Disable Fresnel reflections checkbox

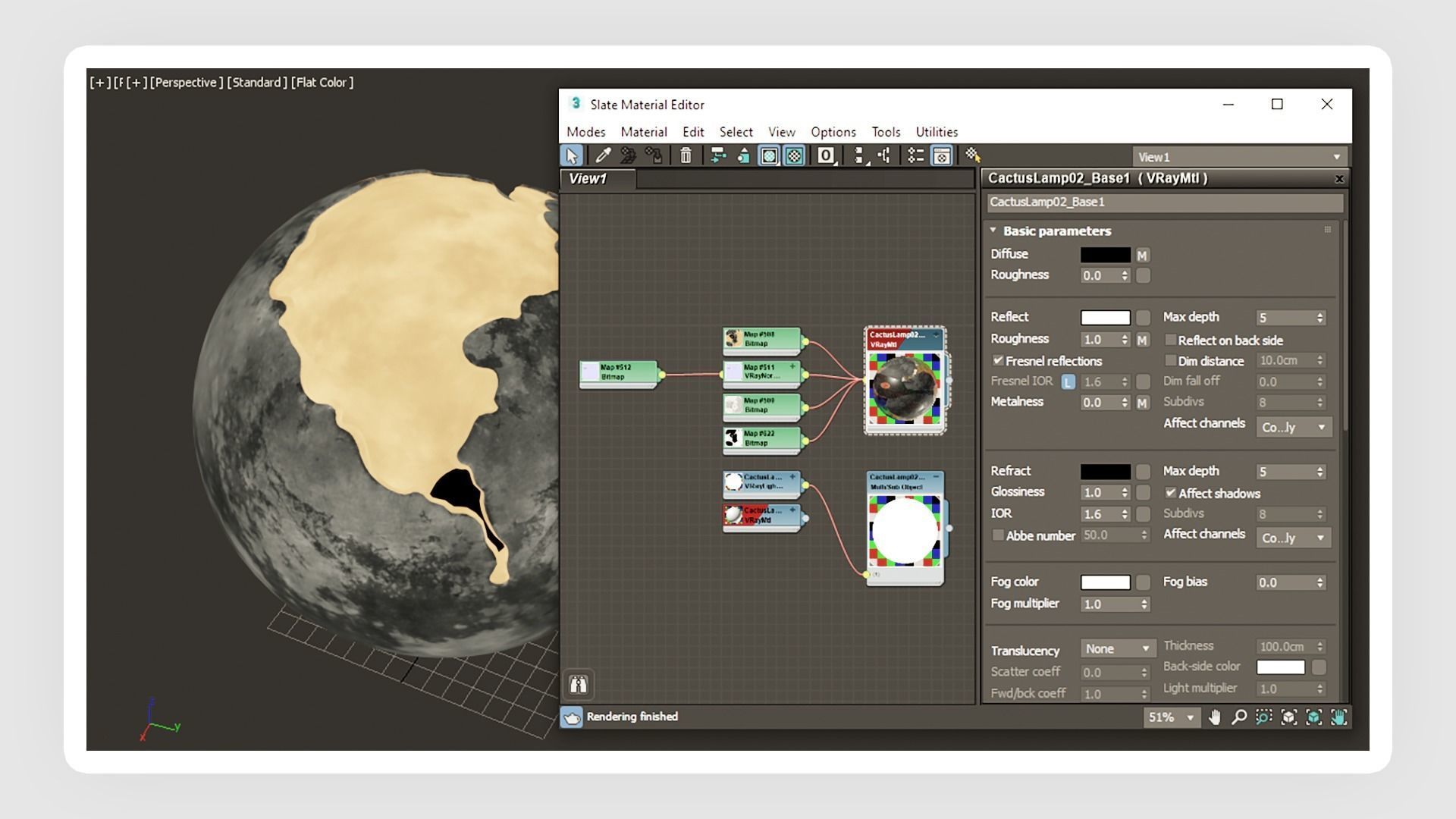(998, 361)
